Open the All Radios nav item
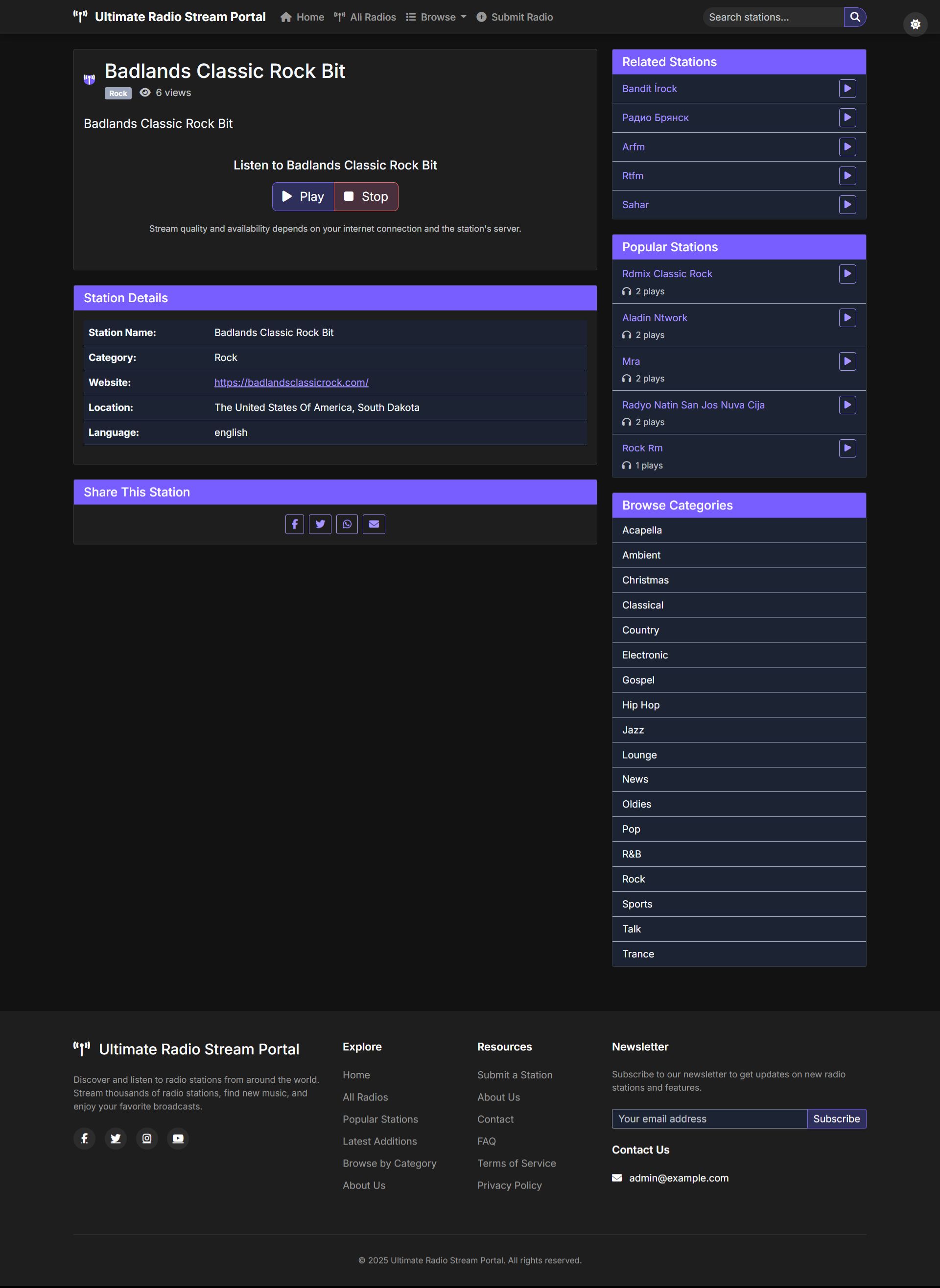940x1288 pixels. pyautogui.click(x=365, y=17)
